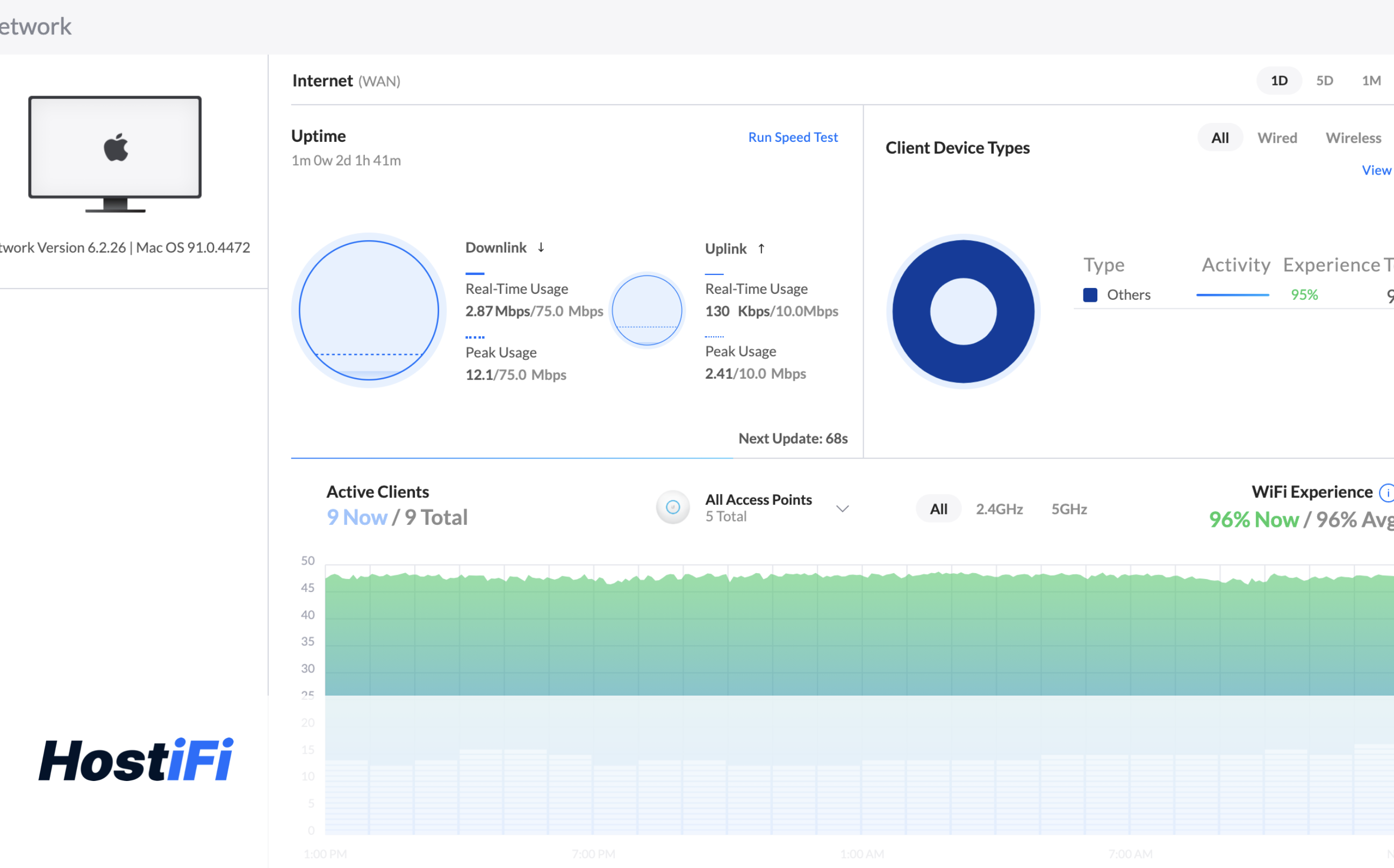This screenshot has width=1394, height=868.
Task: Switch client filter to Wired
Action: coord(1277,137)
